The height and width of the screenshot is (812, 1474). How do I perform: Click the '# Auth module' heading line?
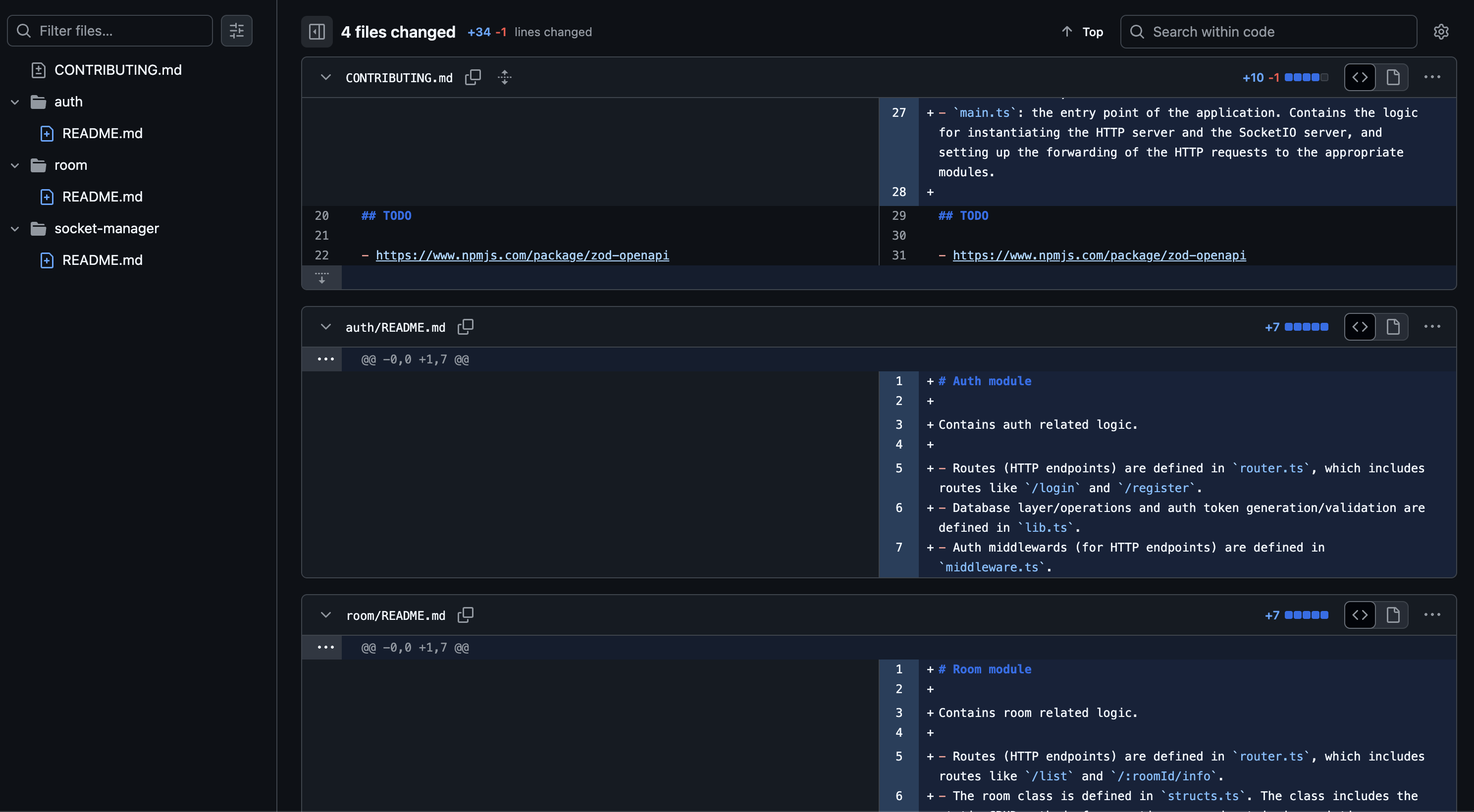[x=985, y=381]
